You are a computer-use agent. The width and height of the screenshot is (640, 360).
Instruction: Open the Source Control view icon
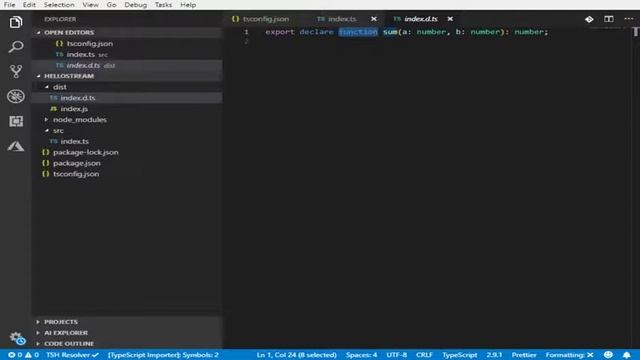(16, 71)
